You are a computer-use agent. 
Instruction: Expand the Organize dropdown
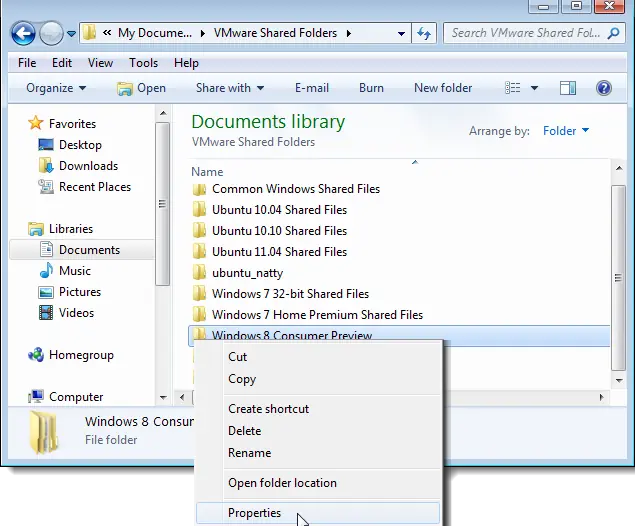pyautogui.click(x=56, y=88)
